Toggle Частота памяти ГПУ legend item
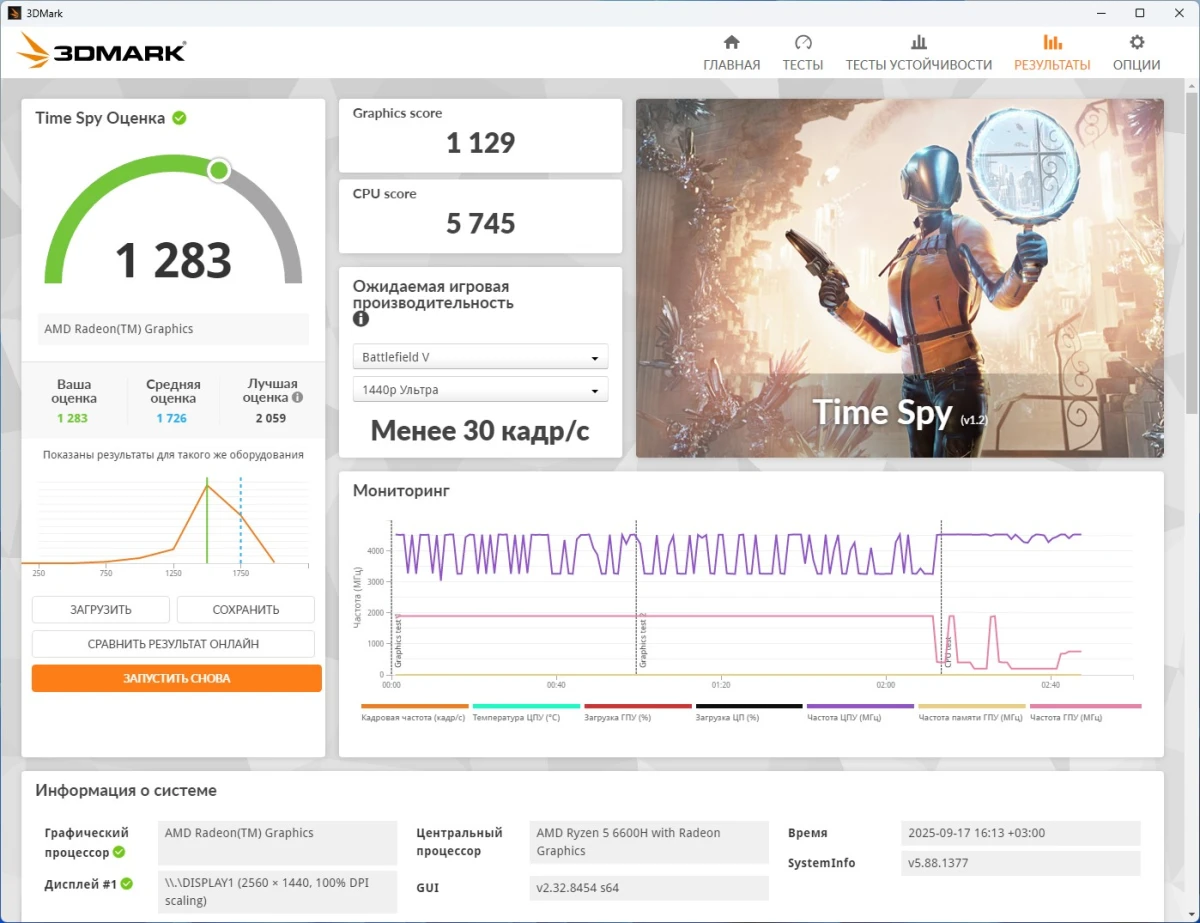This screenshot has width=1200, height=923. pyautogui.click(x=972, y=712)
